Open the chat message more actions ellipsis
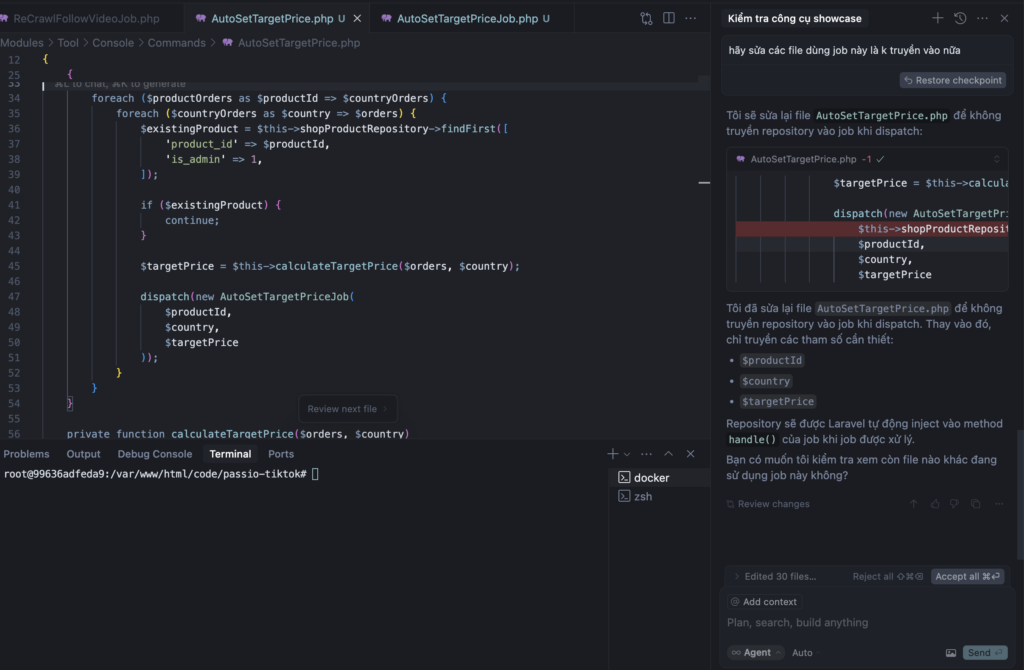 pyautogui.click(x=999, y=503)
